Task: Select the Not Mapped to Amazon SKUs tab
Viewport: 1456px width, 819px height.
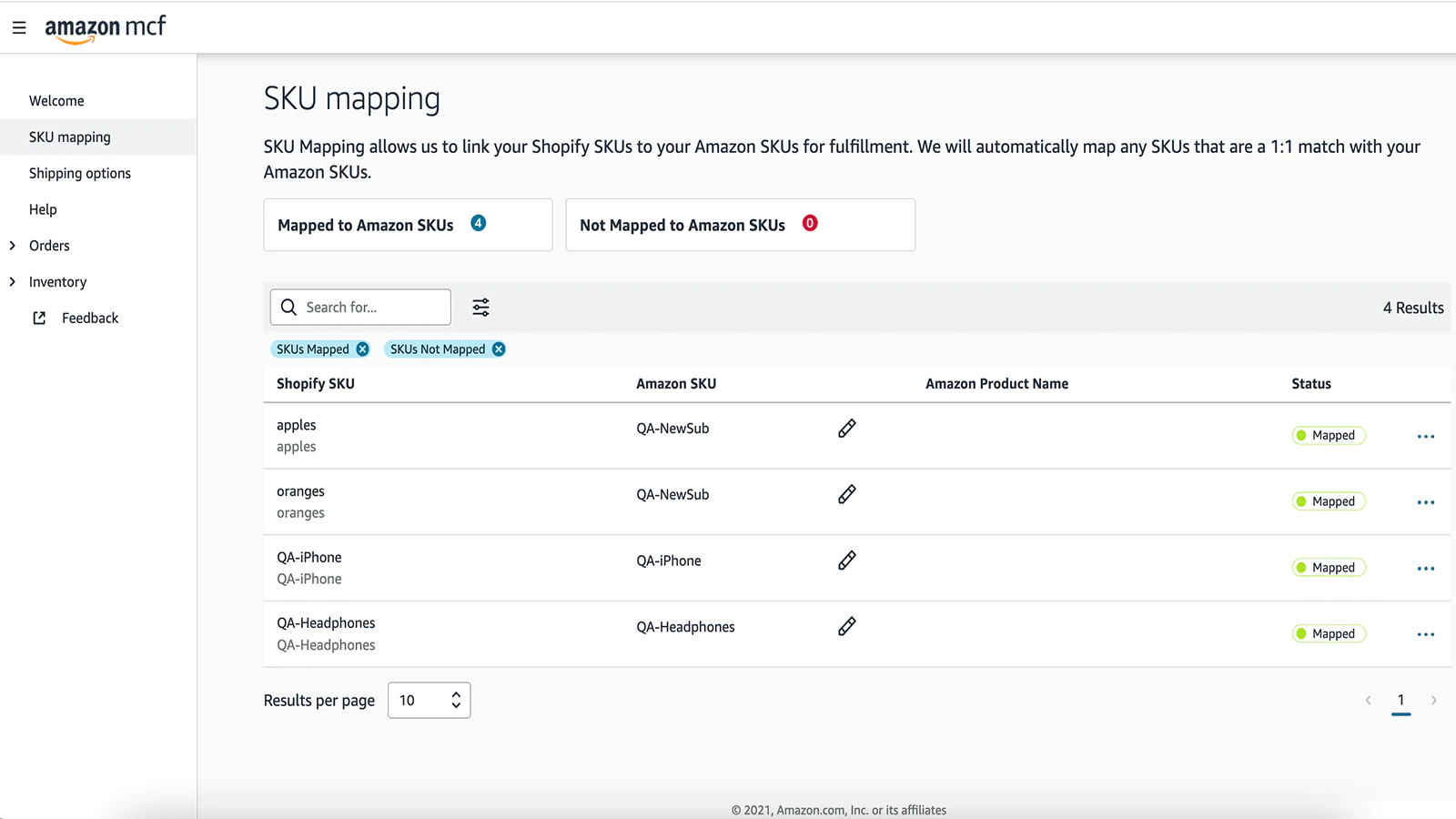Action: coord(740,225)
